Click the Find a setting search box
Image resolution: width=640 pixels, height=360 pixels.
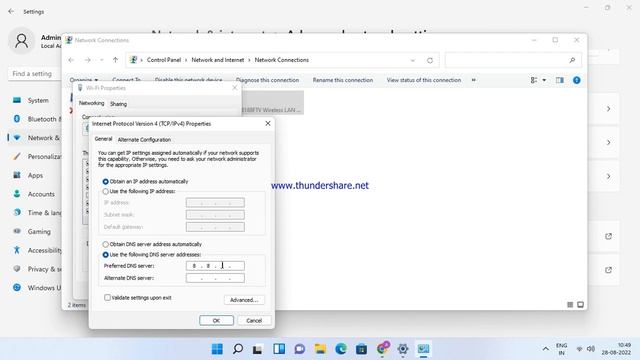coord(35,74)
